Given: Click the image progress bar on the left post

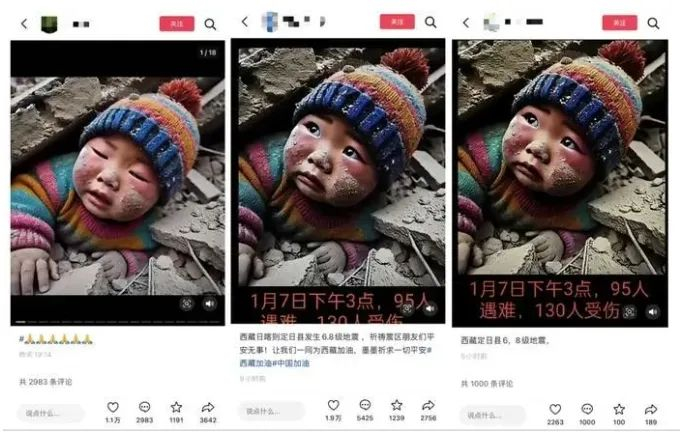Looking at the screenshot, I should coord(117,322).
